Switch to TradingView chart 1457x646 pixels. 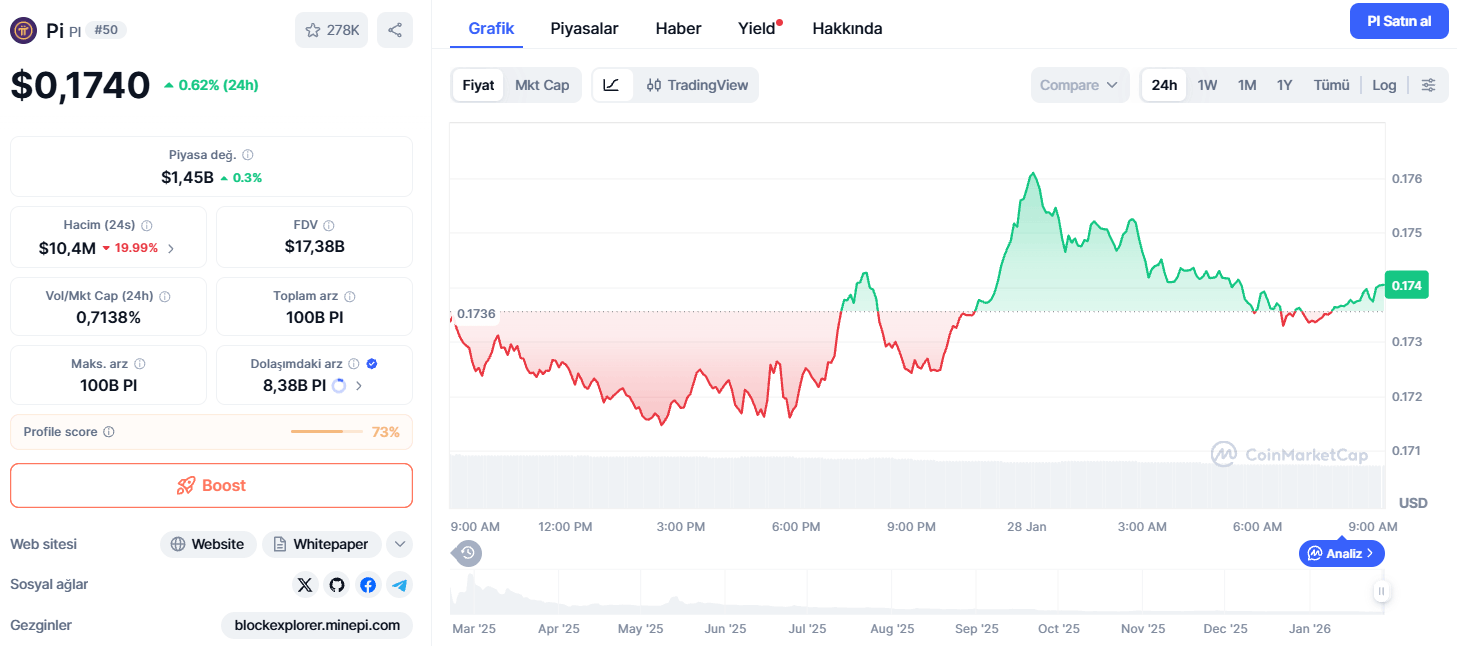click(x=697, y=85)
